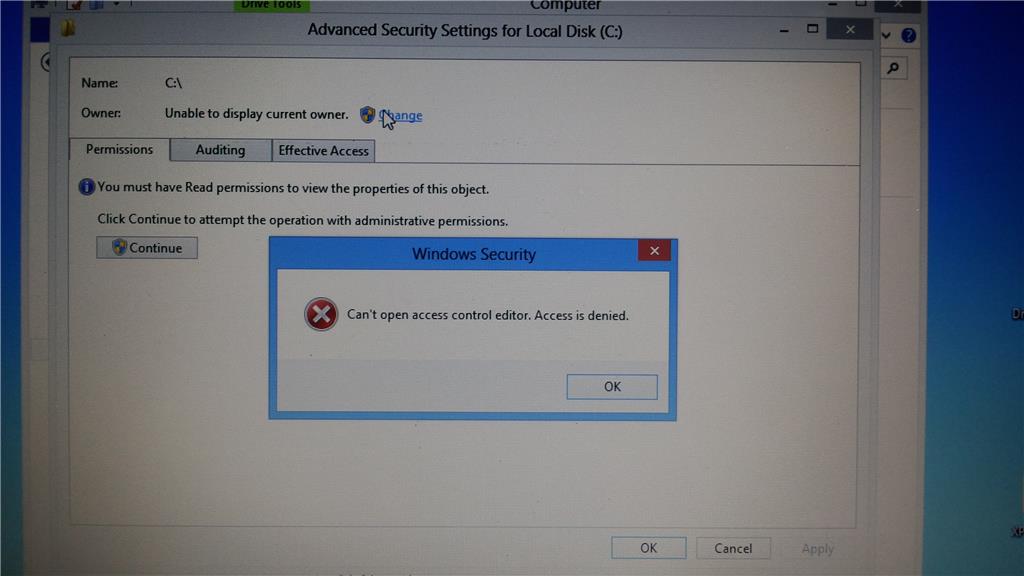
Task: Click the Drive Tools ribbon tab
Action: [272, 5]
